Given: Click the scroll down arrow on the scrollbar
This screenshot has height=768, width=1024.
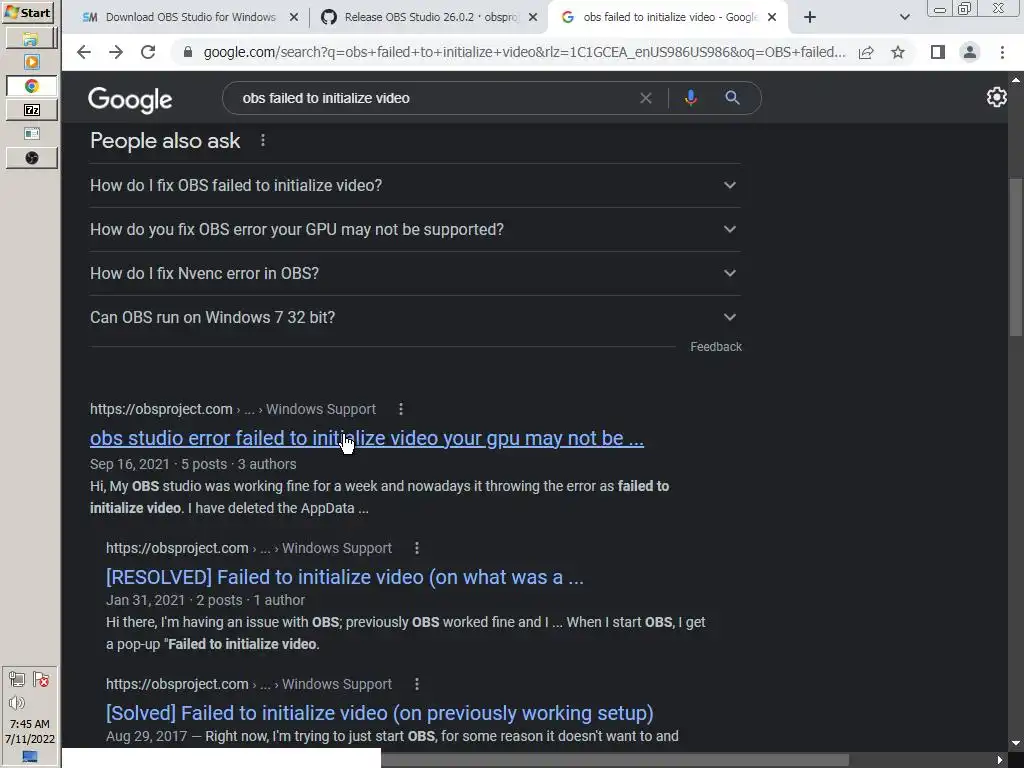Looking at the screenshot, I should click(1016, 743).
